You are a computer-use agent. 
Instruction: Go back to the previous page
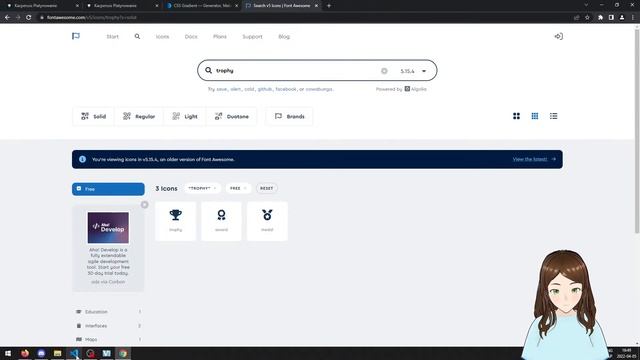(x=7, y=18)
